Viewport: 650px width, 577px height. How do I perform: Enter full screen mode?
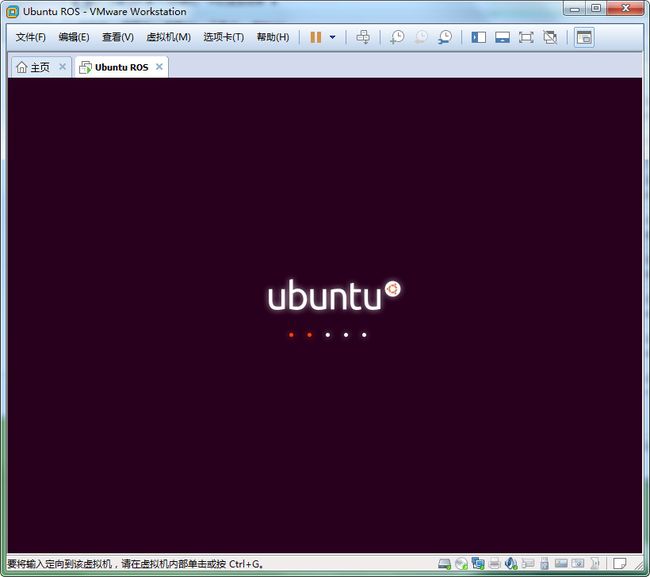tap(526, 37)
